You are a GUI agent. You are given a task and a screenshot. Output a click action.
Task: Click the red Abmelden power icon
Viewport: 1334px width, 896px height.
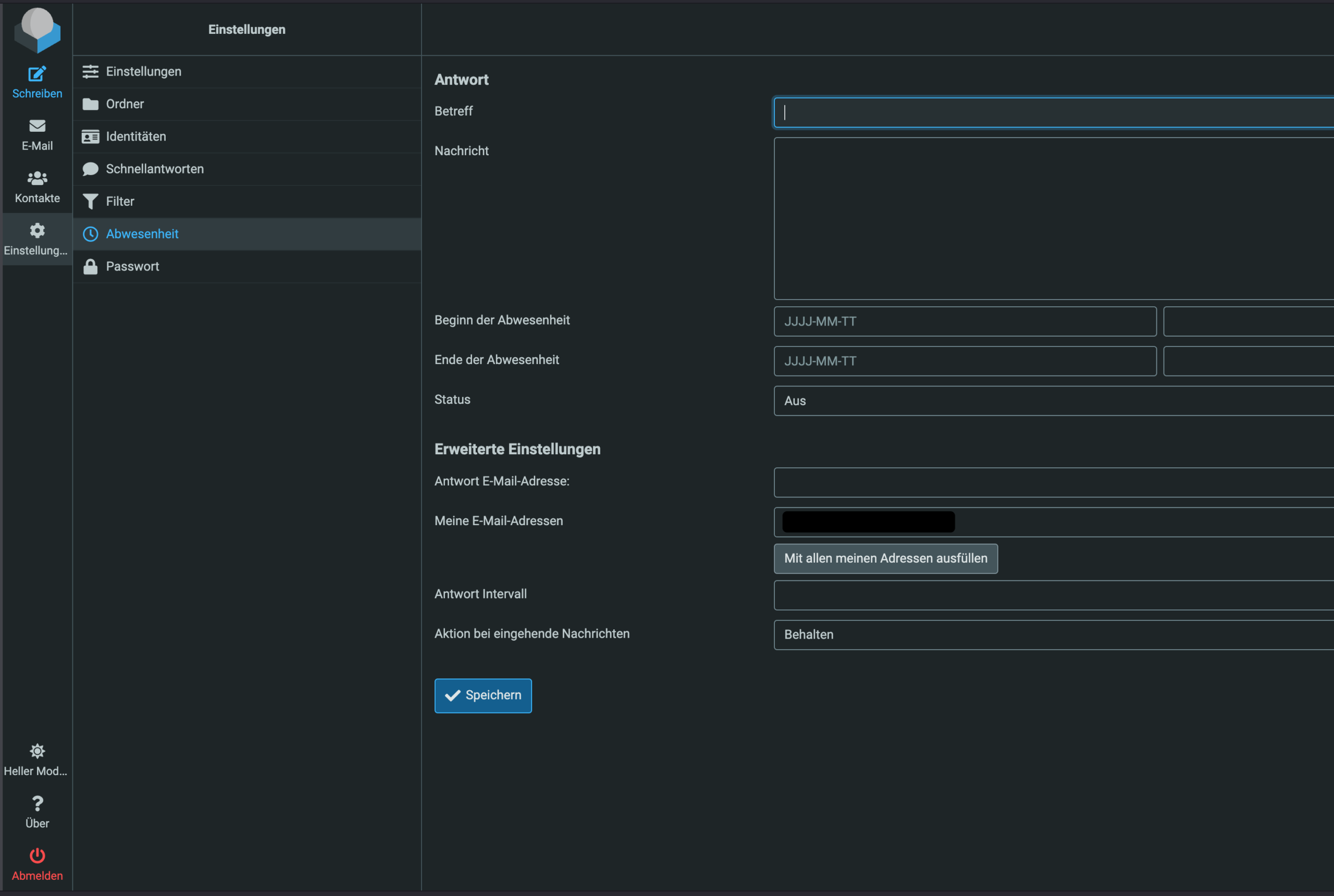pos(37,855)
